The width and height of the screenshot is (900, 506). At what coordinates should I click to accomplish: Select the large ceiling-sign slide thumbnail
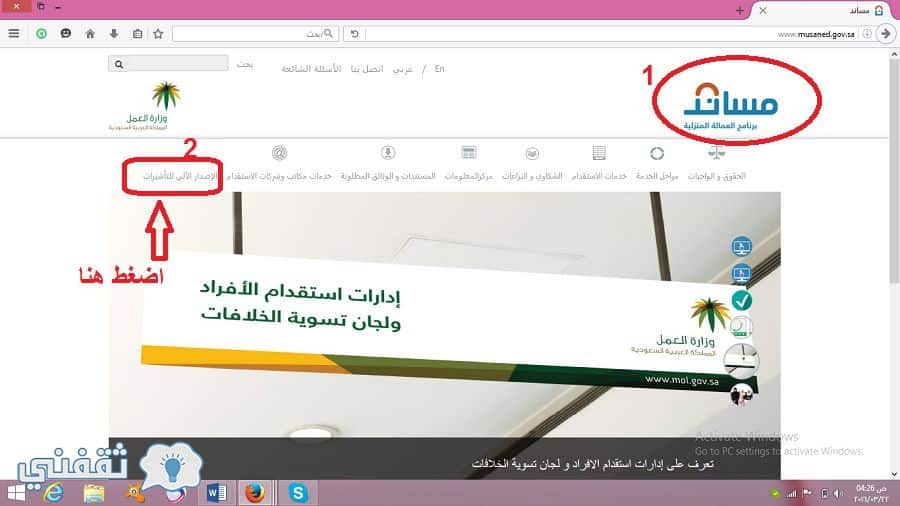pyautogui.click(x=741, y=360)
